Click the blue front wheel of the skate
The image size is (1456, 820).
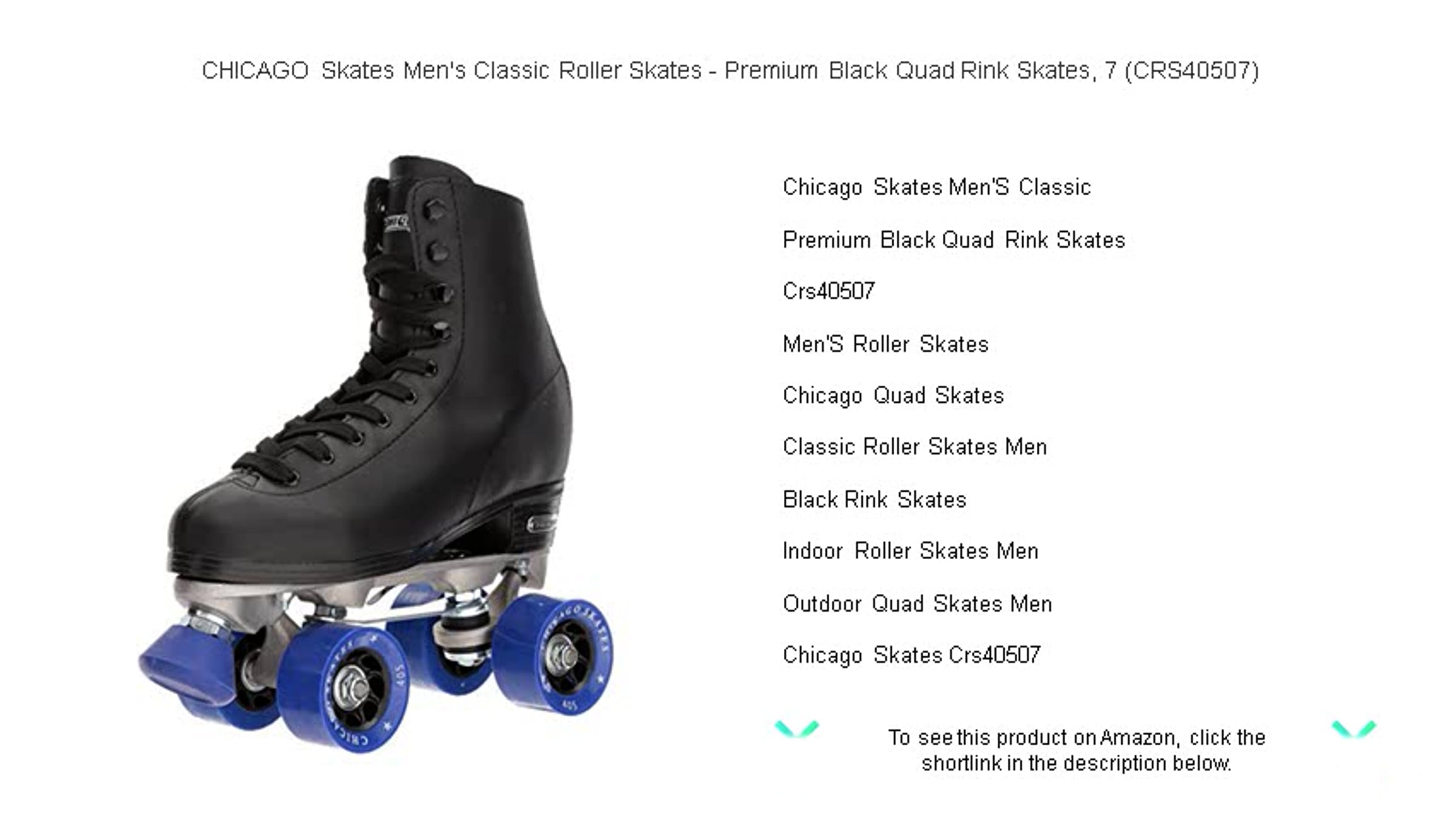(x=344, y=690)
